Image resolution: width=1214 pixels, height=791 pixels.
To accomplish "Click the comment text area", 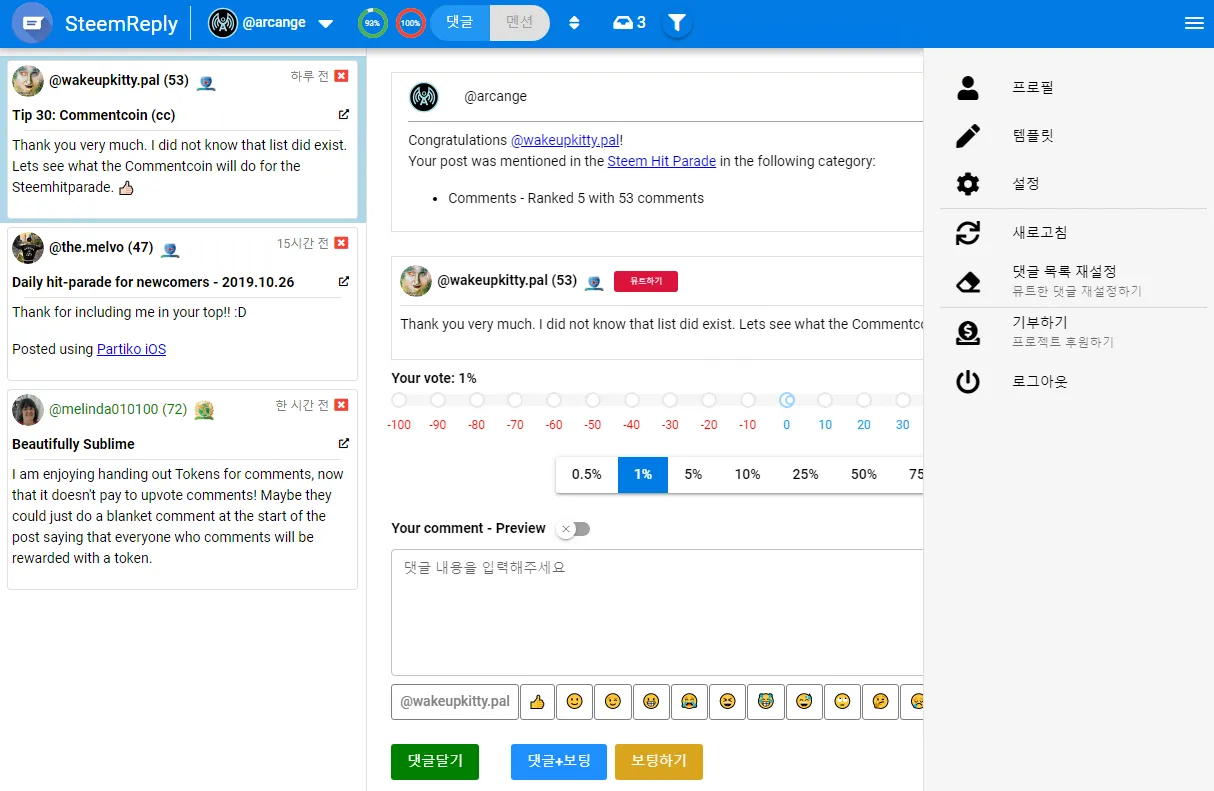I will [657, 612].
